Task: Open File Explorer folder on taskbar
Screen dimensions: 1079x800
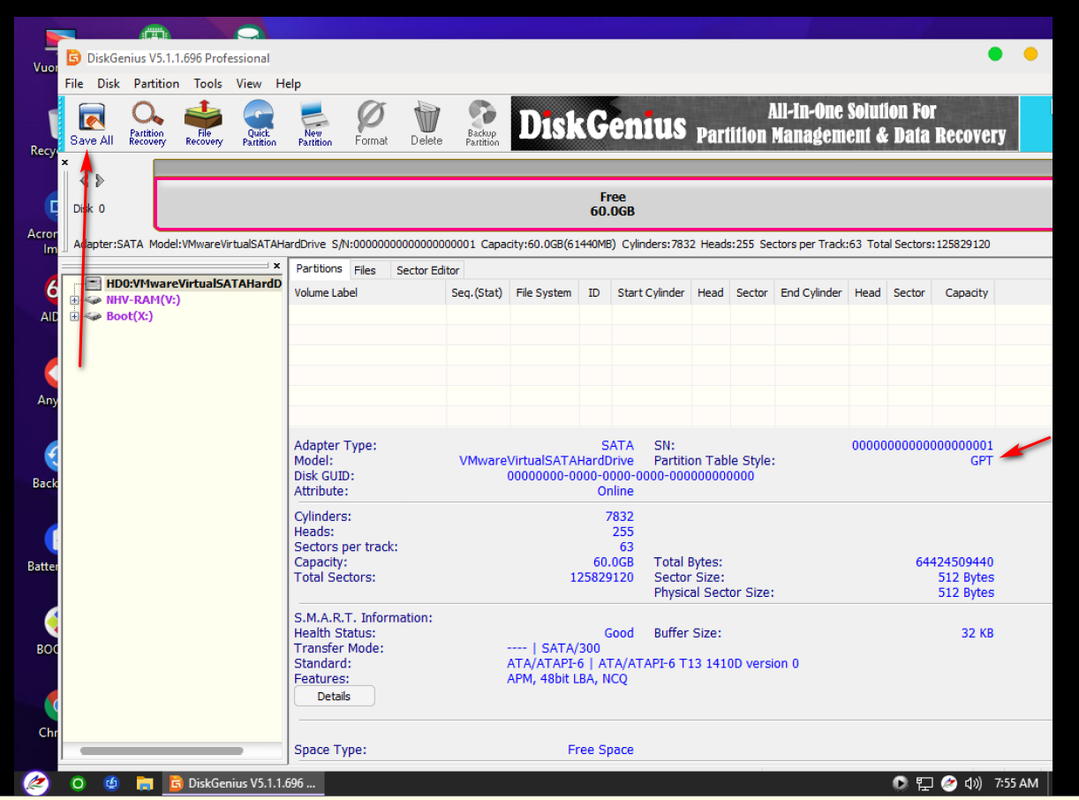Action: [144, 783]
